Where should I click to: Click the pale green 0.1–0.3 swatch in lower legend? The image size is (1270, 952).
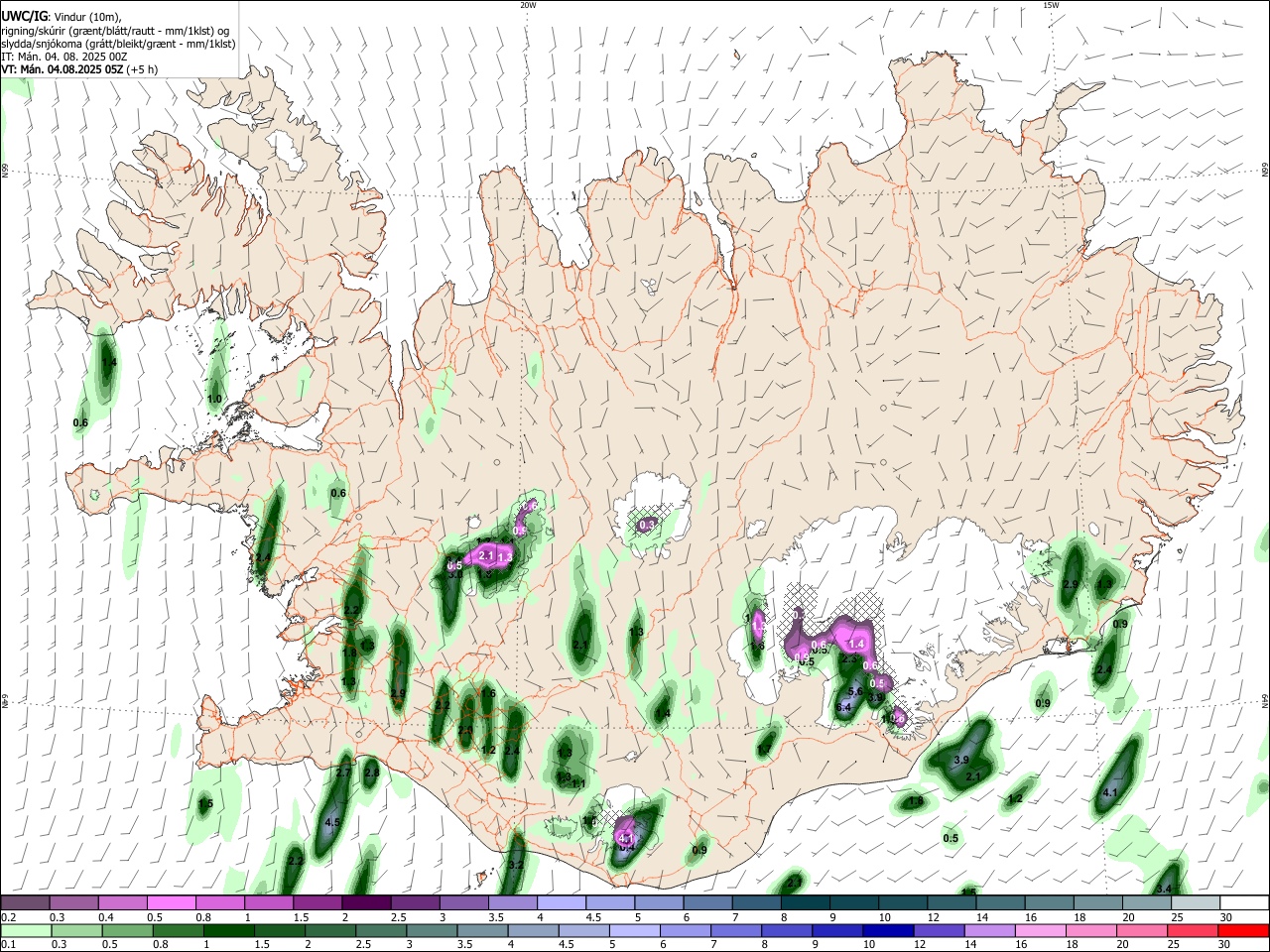(x=26, y=930)
